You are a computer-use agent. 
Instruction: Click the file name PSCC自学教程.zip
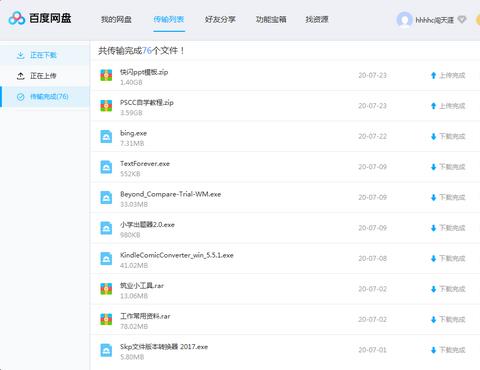click(147, 102)
